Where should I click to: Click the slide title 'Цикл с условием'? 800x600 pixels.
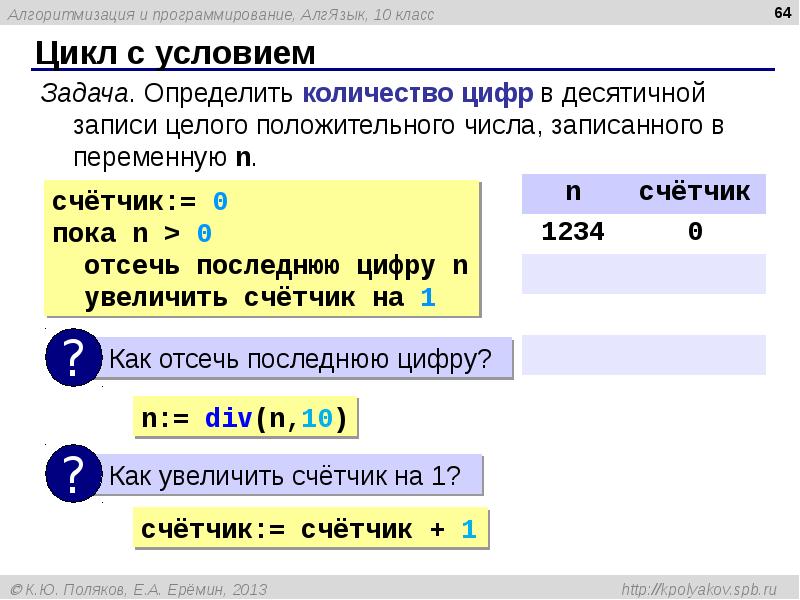[176, 54]
